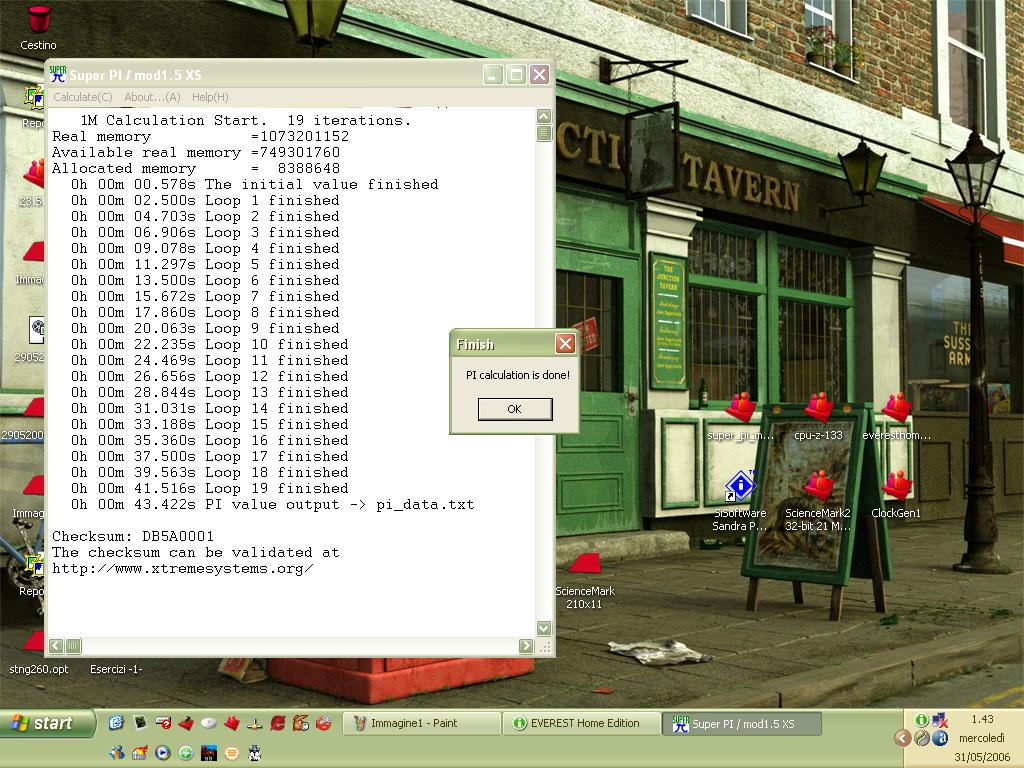The height and width of the screenshot is (768, 1024).
Task: Click the red e browser quick launch icon
Action: (x=278, y=722)
